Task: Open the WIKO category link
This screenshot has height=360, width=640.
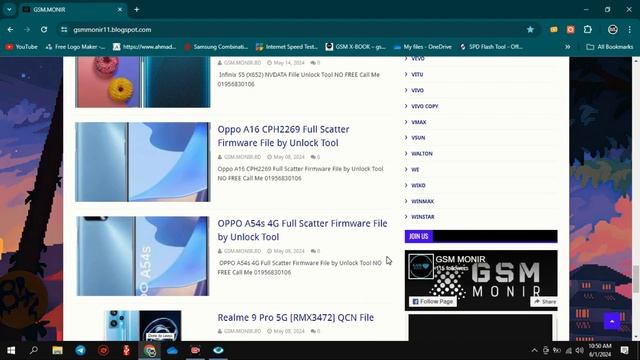Action: tap(418, 185)
